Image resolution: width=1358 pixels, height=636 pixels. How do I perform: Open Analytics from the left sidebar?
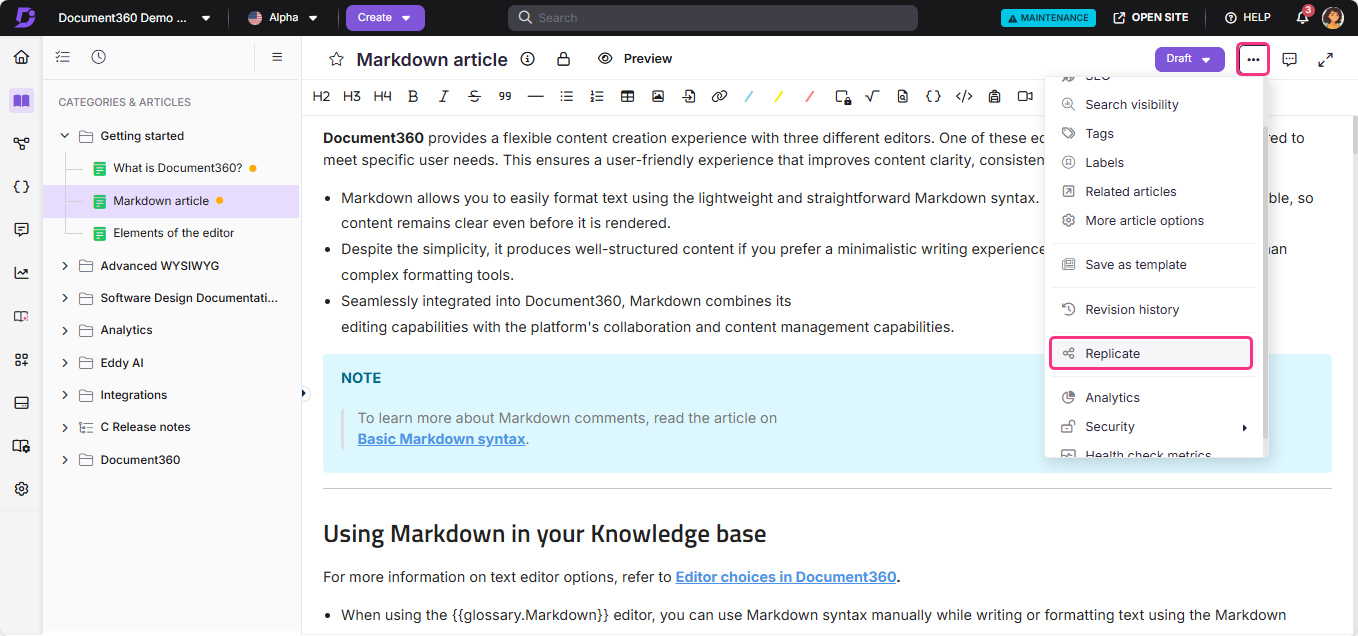coord(21,272)
